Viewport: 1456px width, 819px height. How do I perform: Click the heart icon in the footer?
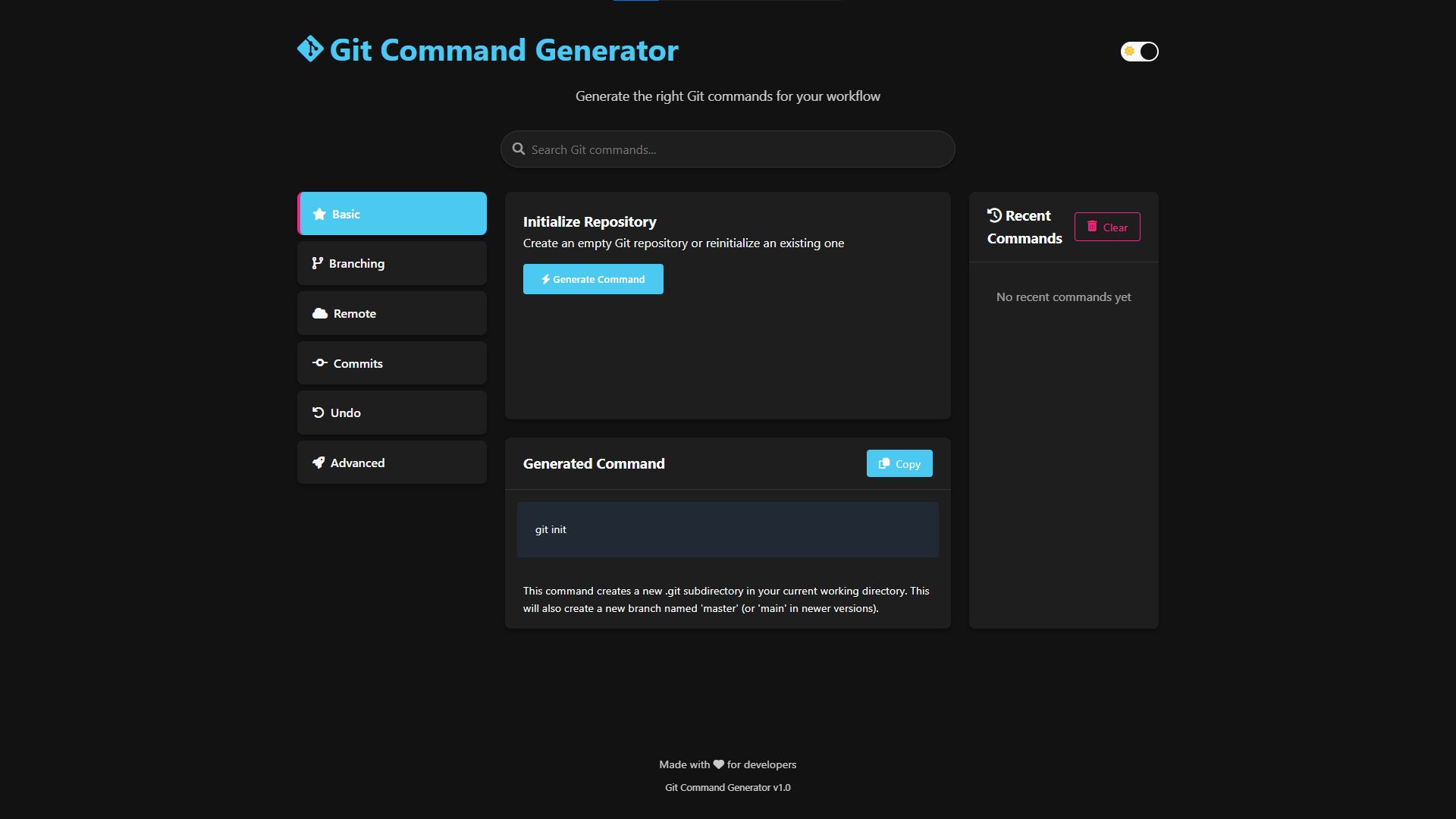(718, 764)
